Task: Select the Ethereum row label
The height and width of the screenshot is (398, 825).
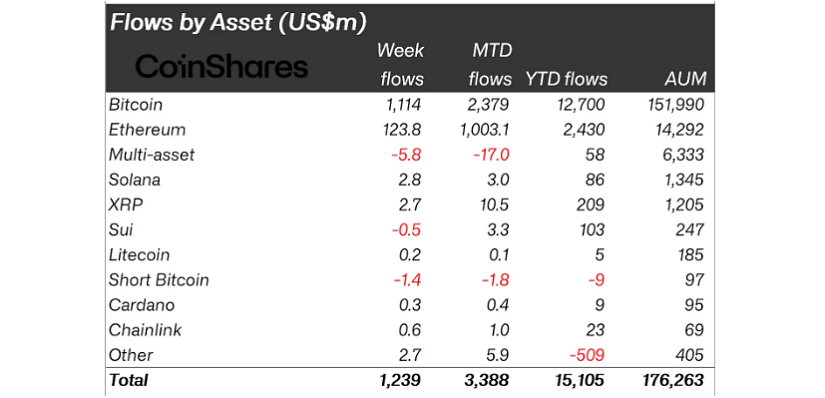Action: coord(147,130)
